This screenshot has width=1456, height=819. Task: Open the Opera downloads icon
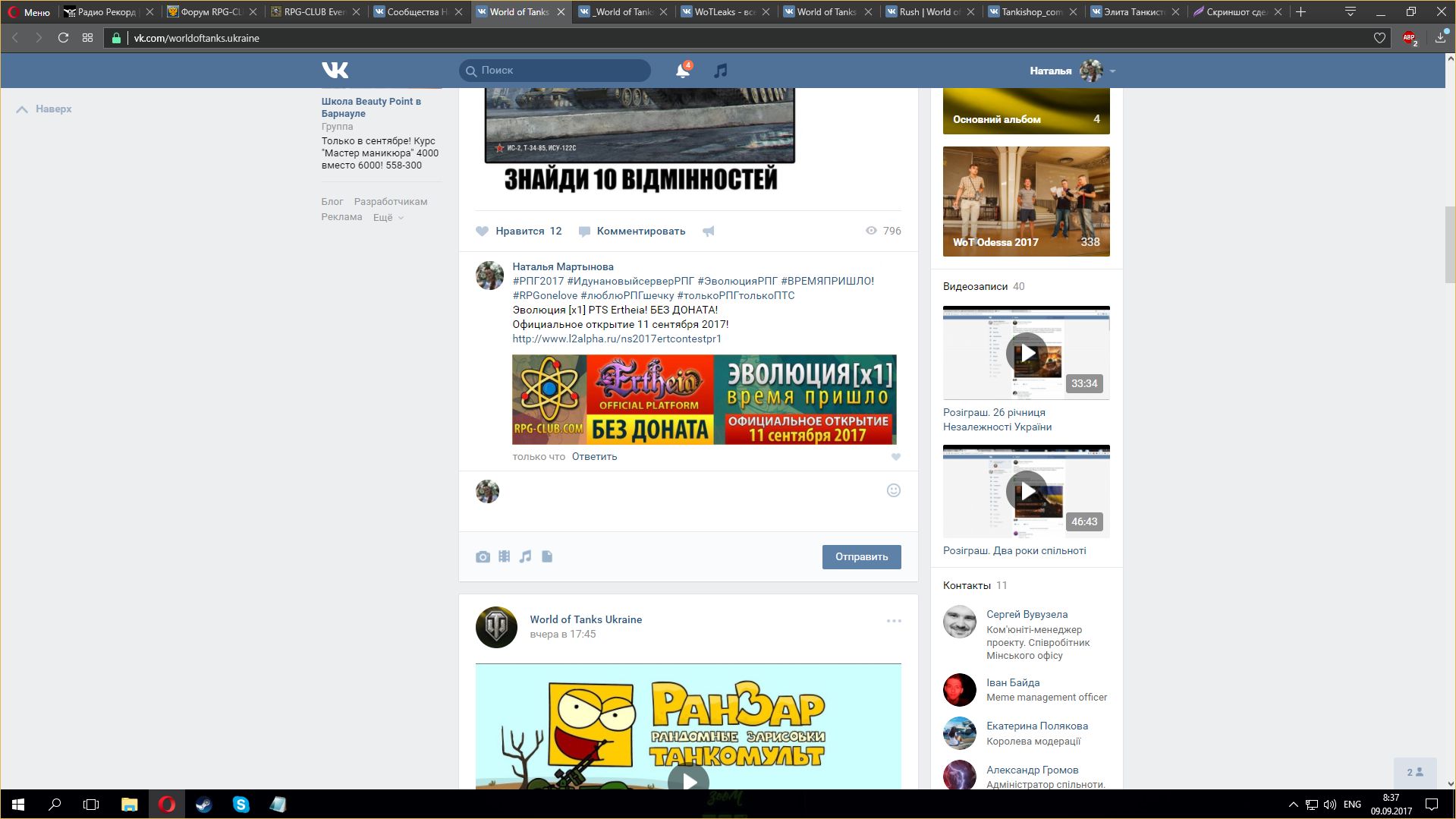coord(1441,37)
